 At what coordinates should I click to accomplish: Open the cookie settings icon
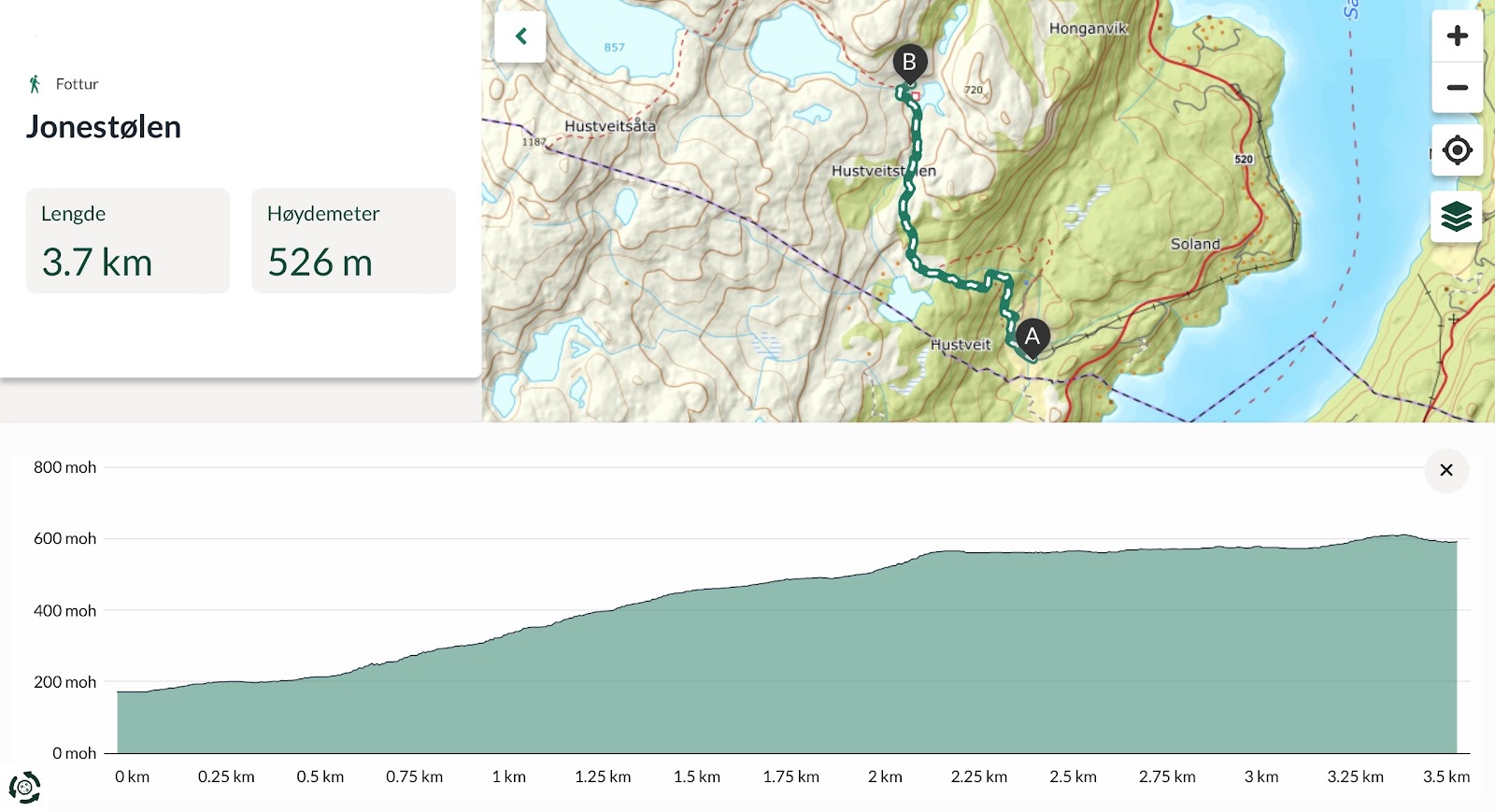tap(25, 787)
